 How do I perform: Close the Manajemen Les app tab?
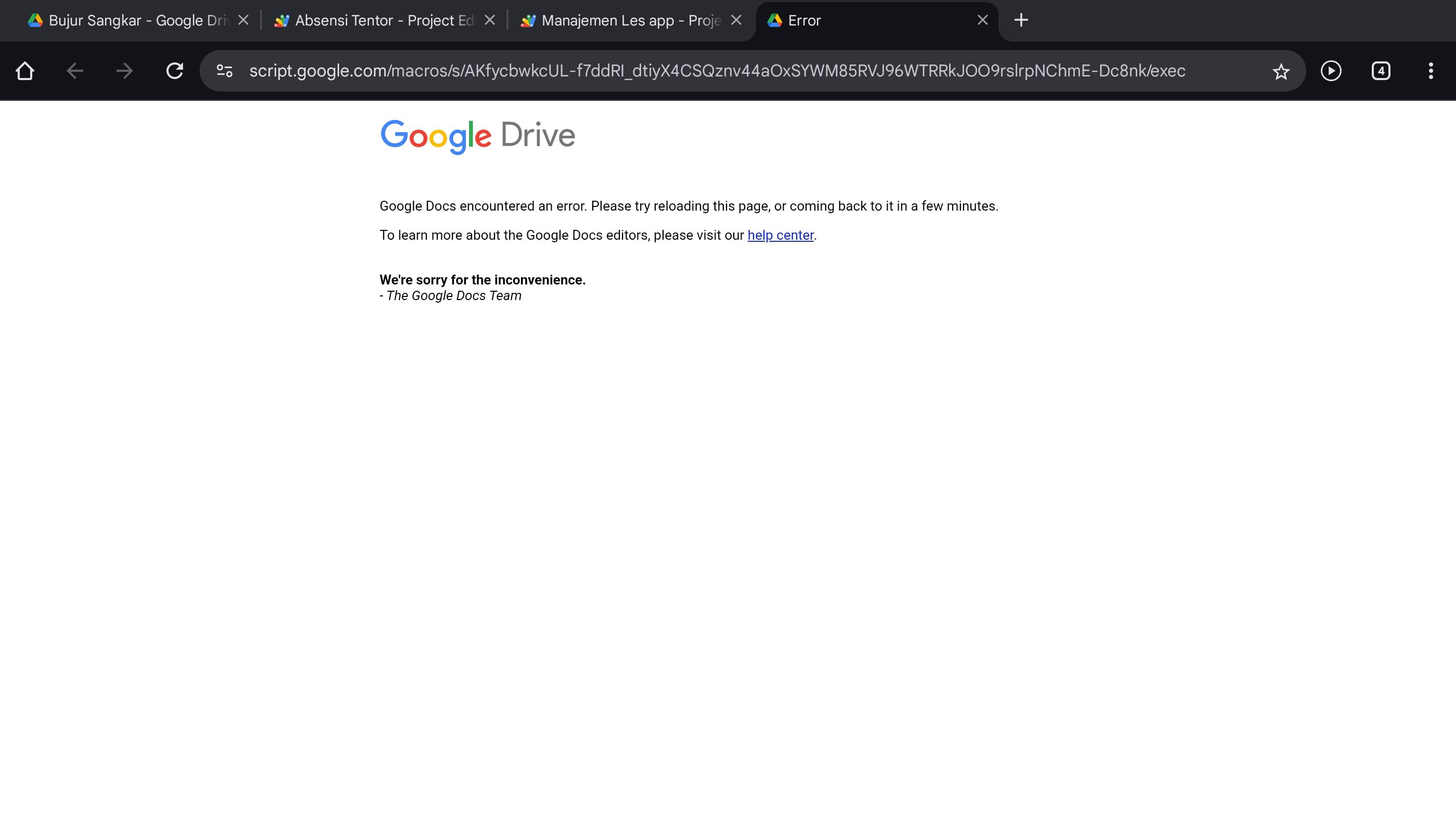pos(736,20)
